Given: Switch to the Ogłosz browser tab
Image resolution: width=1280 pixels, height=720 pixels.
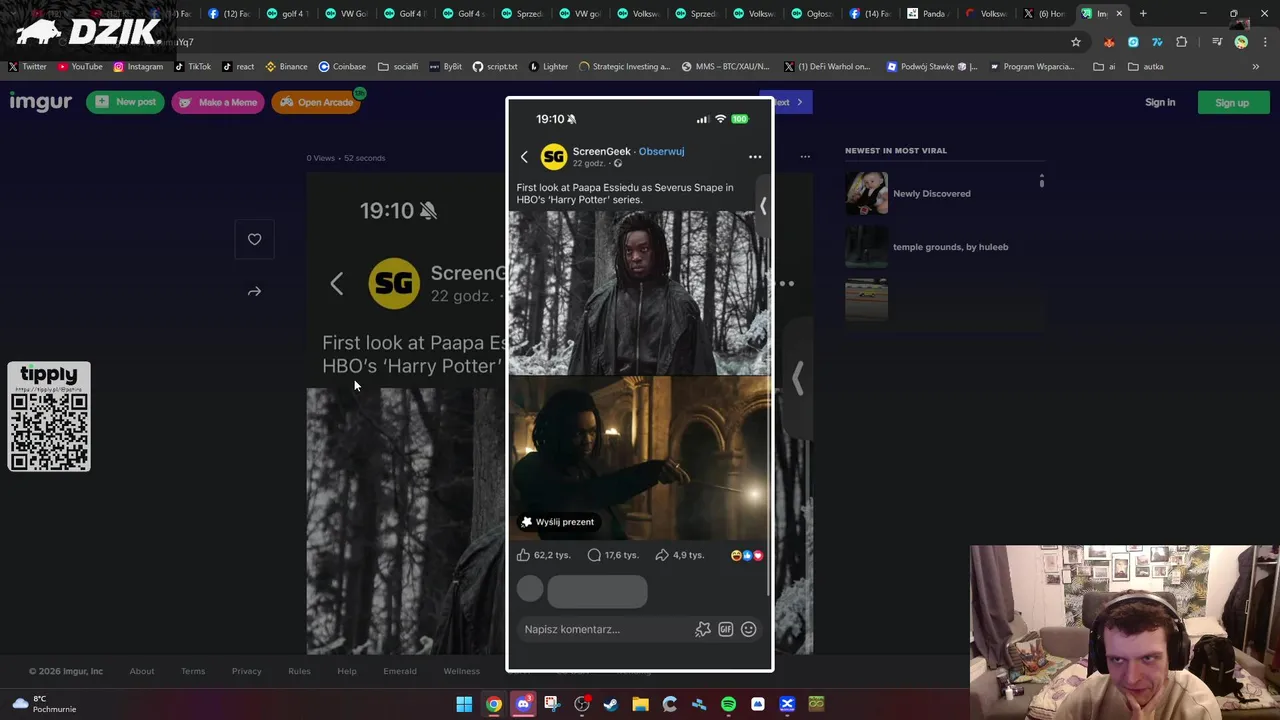Looking at the screenshot, I should click(x=810, y=14).
